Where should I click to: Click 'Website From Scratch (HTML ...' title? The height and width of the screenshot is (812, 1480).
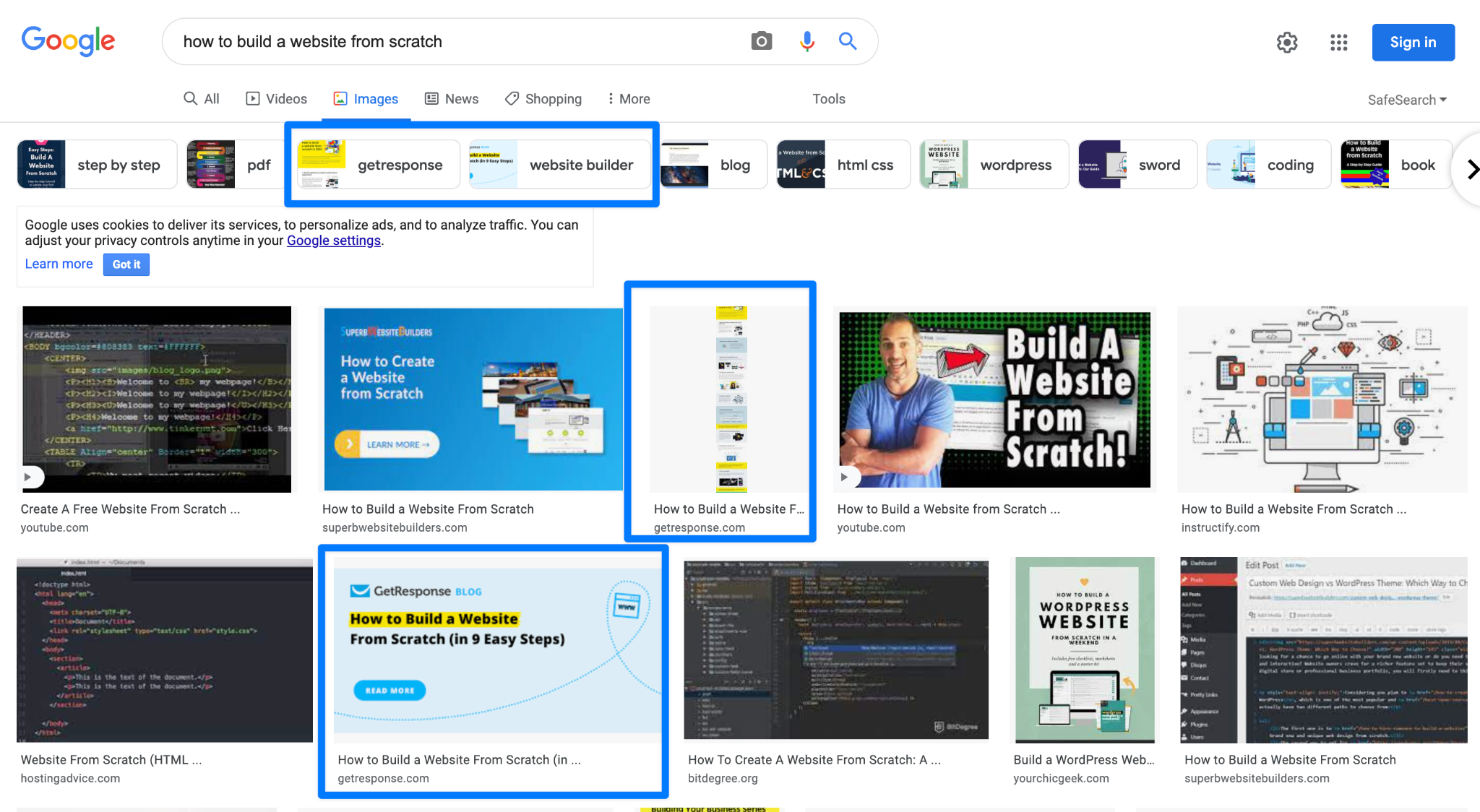pyautogui.click(x=111, y=760)
